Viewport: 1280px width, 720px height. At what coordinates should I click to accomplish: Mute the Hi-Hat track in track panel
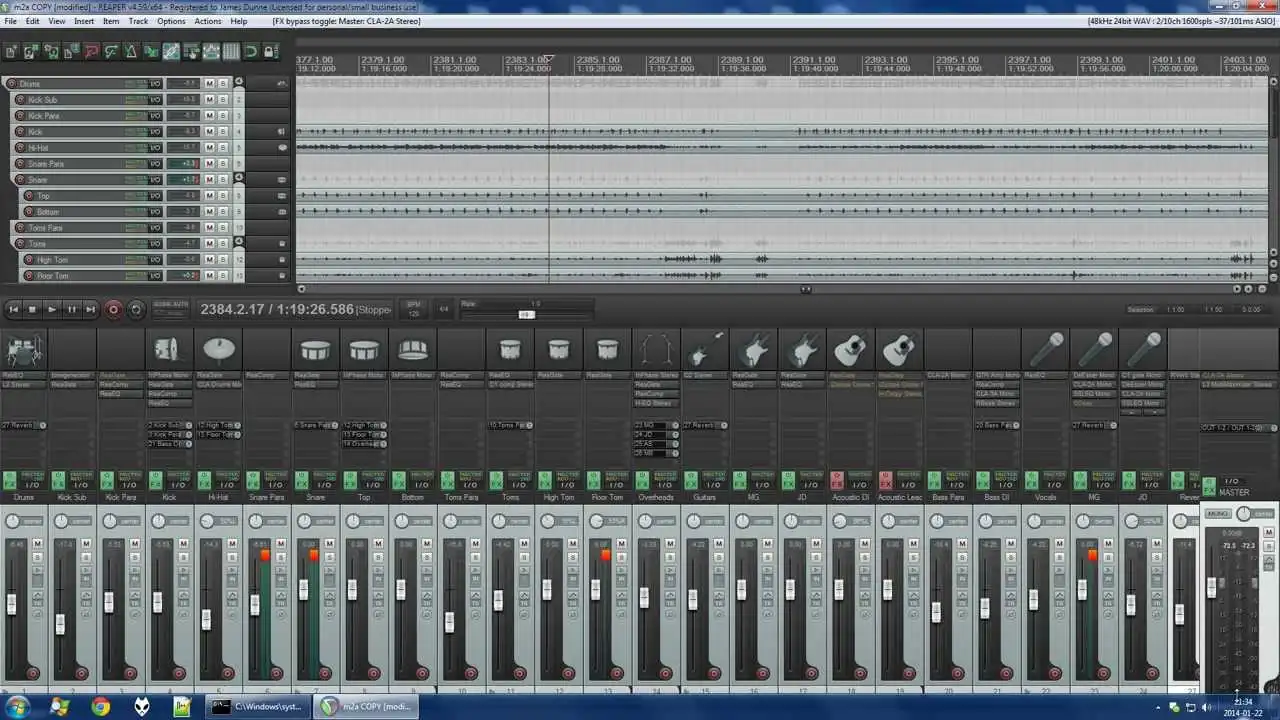point(210,148)
